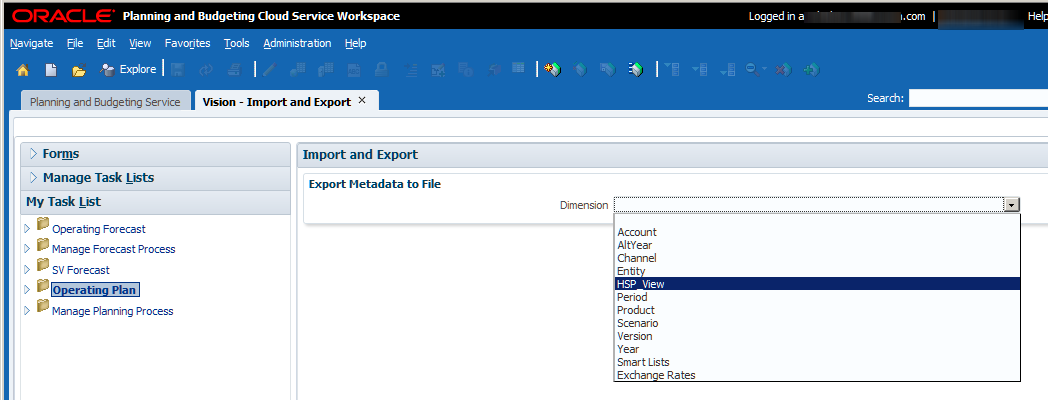The width and height of the screenshot is (1048, 400).
Task: Choose Period from the Dimension list
Action: (817, 297)
